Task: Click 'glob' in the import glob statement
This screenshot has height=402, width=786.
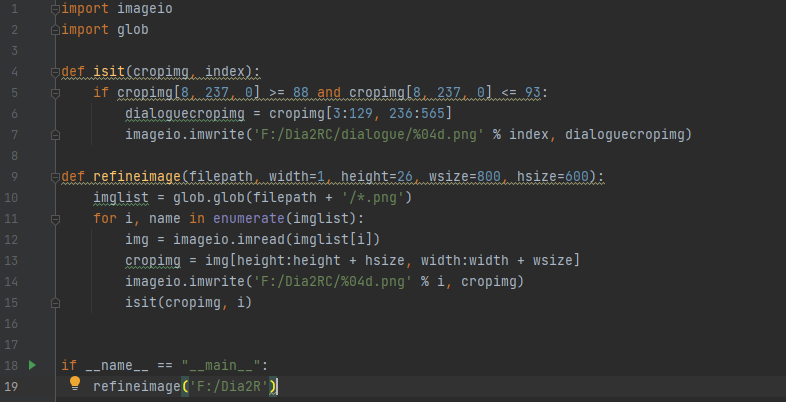Action: point(133,30)
